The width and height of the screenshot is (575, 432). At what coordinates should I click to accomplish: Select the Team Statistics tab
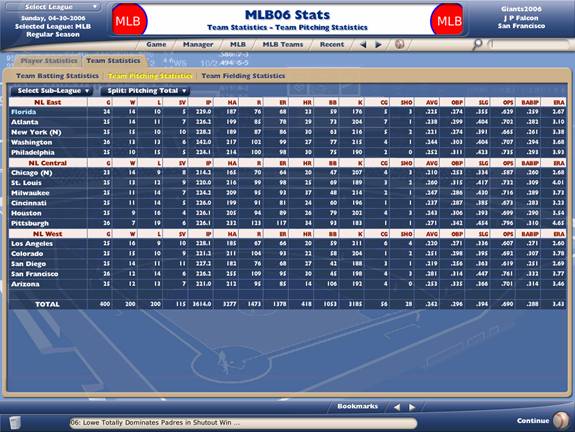coord(113,61)
